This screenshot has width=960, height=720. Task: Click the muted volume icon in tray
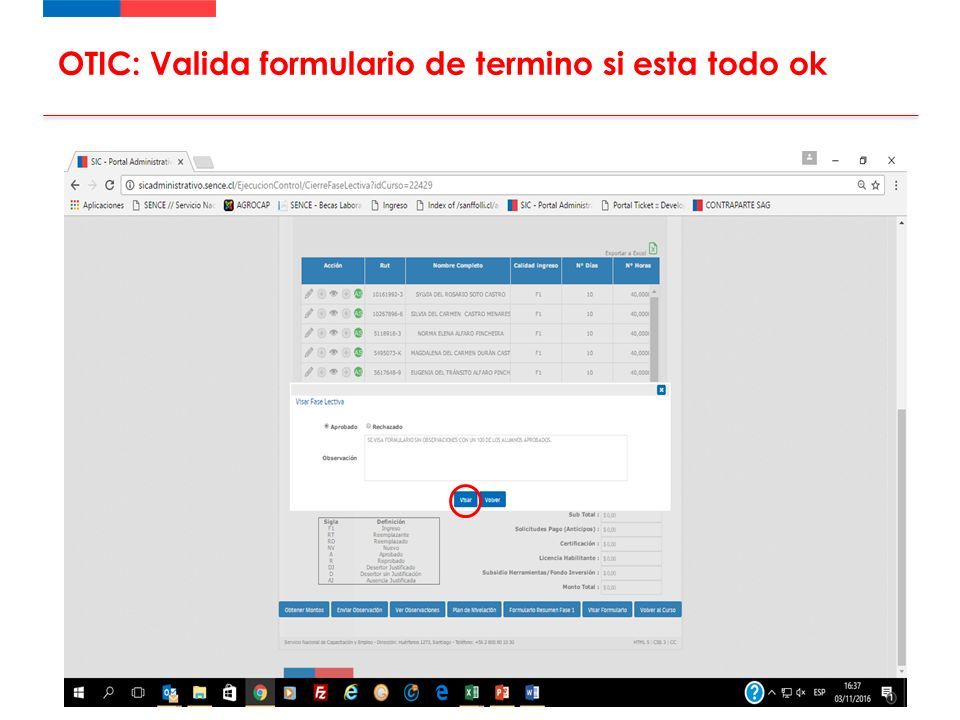(x=801, y=692)
